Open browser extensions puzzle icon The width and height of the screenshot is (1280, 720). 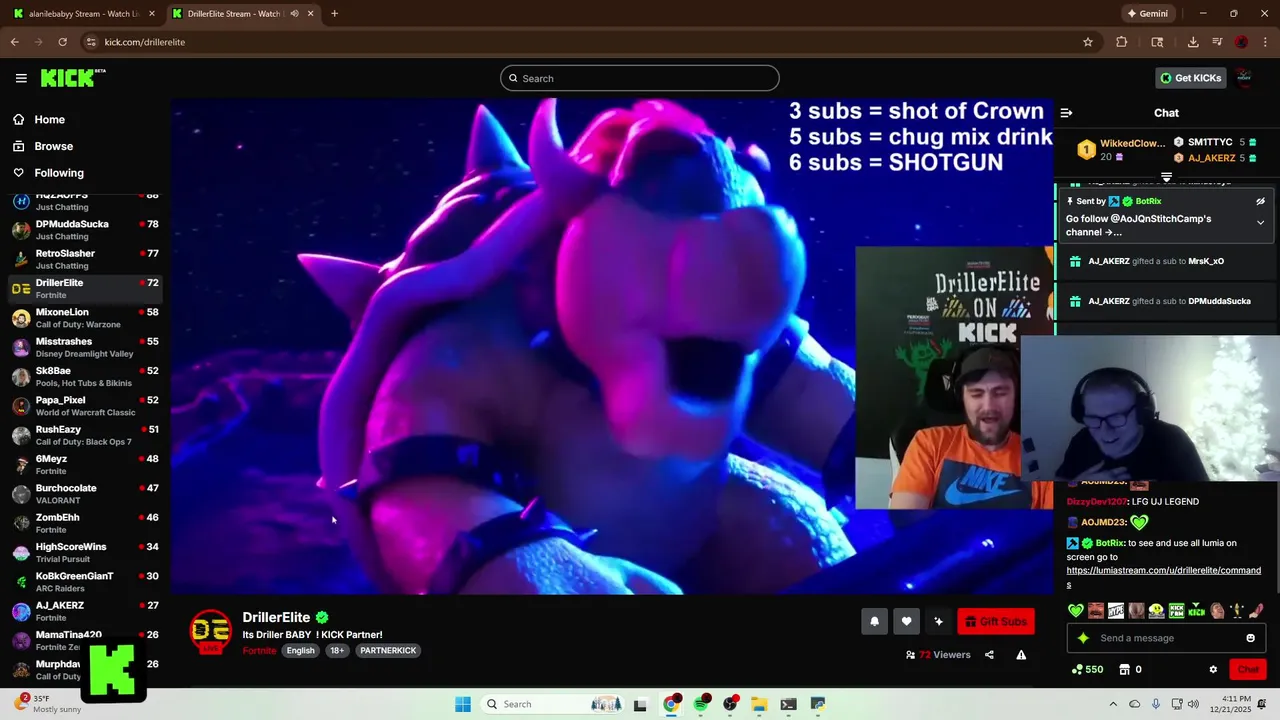point(1121,42)
